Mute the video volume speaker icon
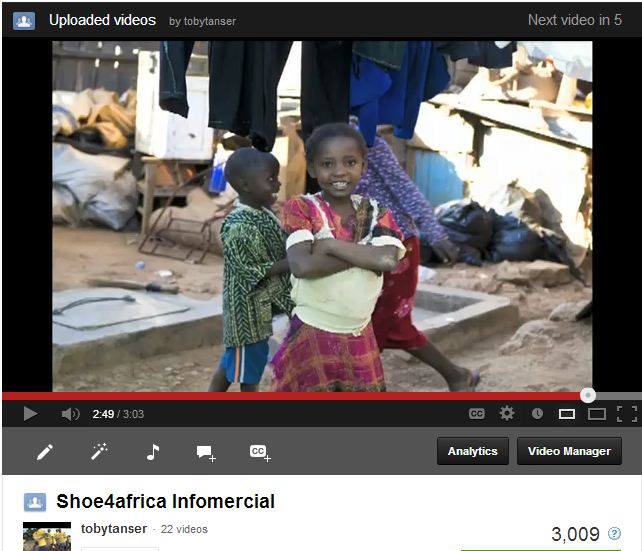 pyautogui.click(x=70, y=414)
